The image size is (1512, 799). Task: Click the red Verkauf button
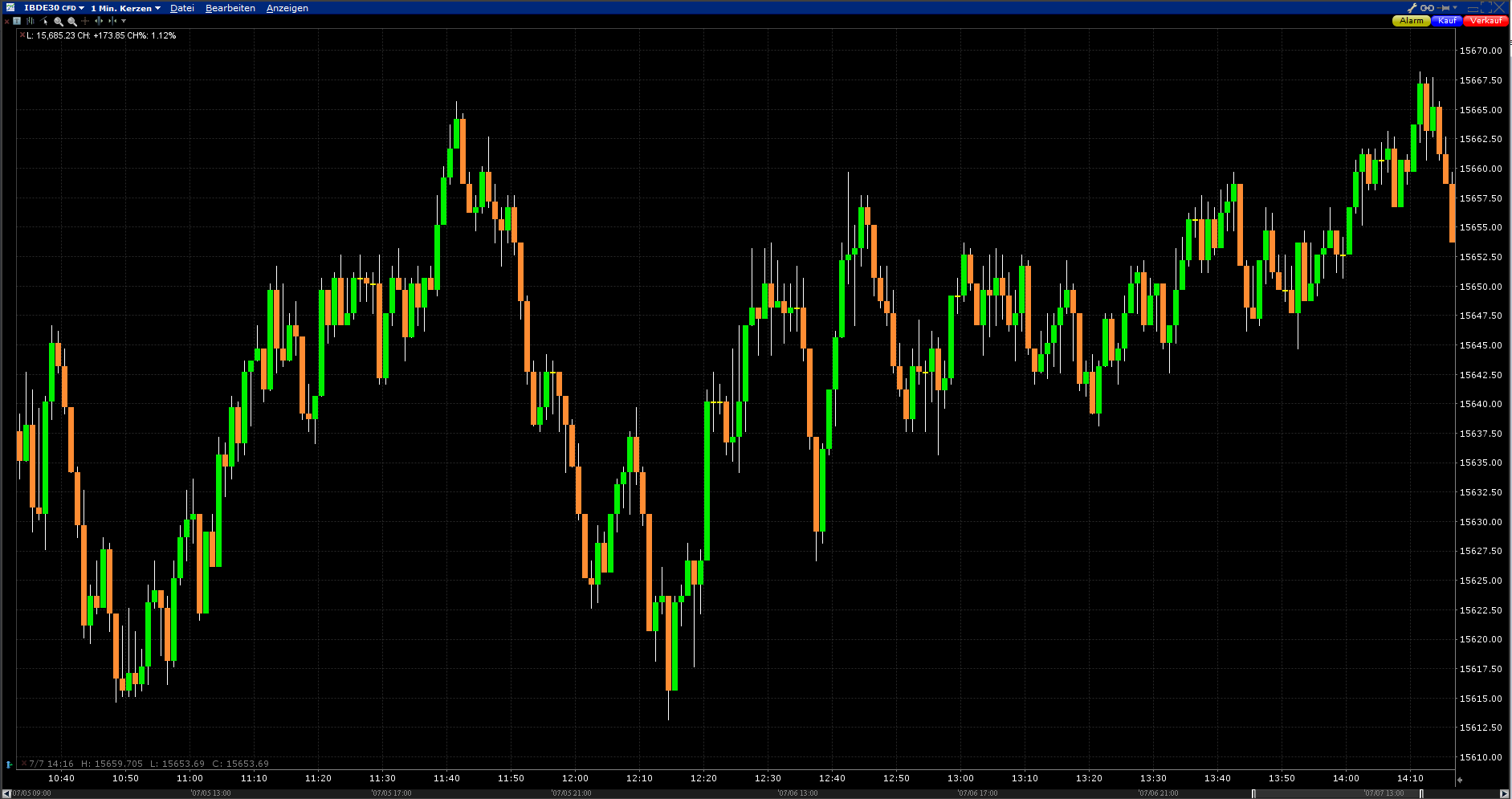coord(1486,21)
